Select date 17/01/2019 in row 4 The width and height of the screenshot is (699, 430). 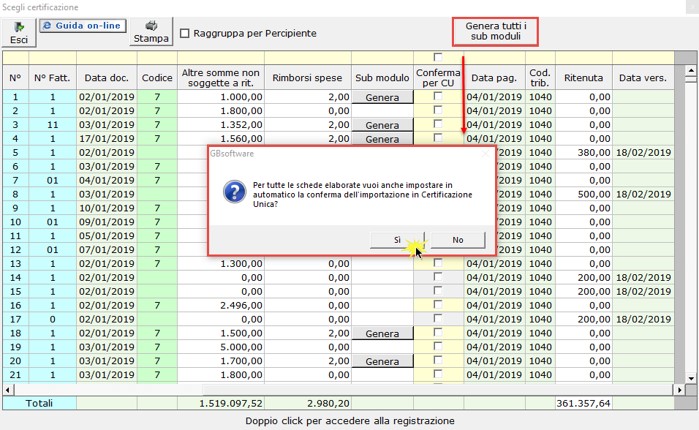point(107,138)
